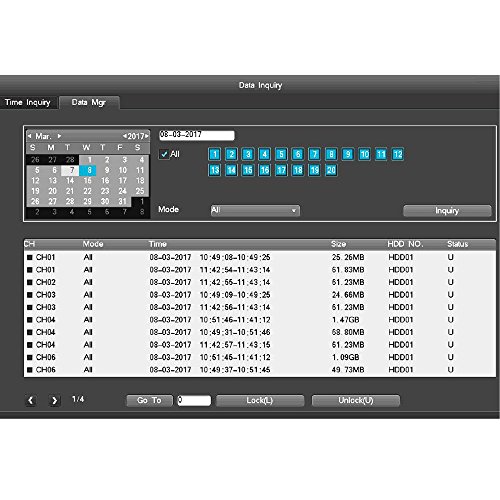Go to the next results page arrow

54,400
